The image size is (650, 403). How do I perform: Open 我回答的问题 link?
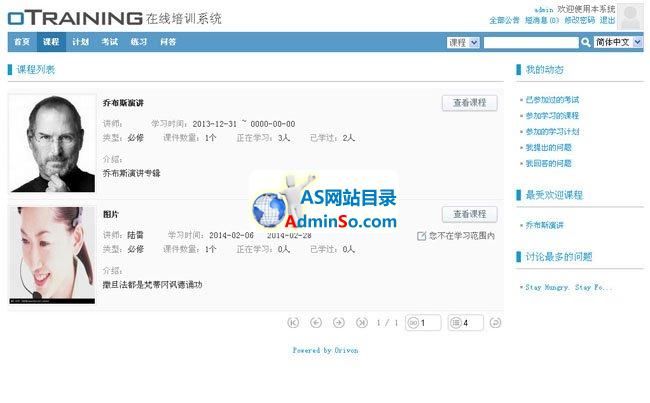548,164
